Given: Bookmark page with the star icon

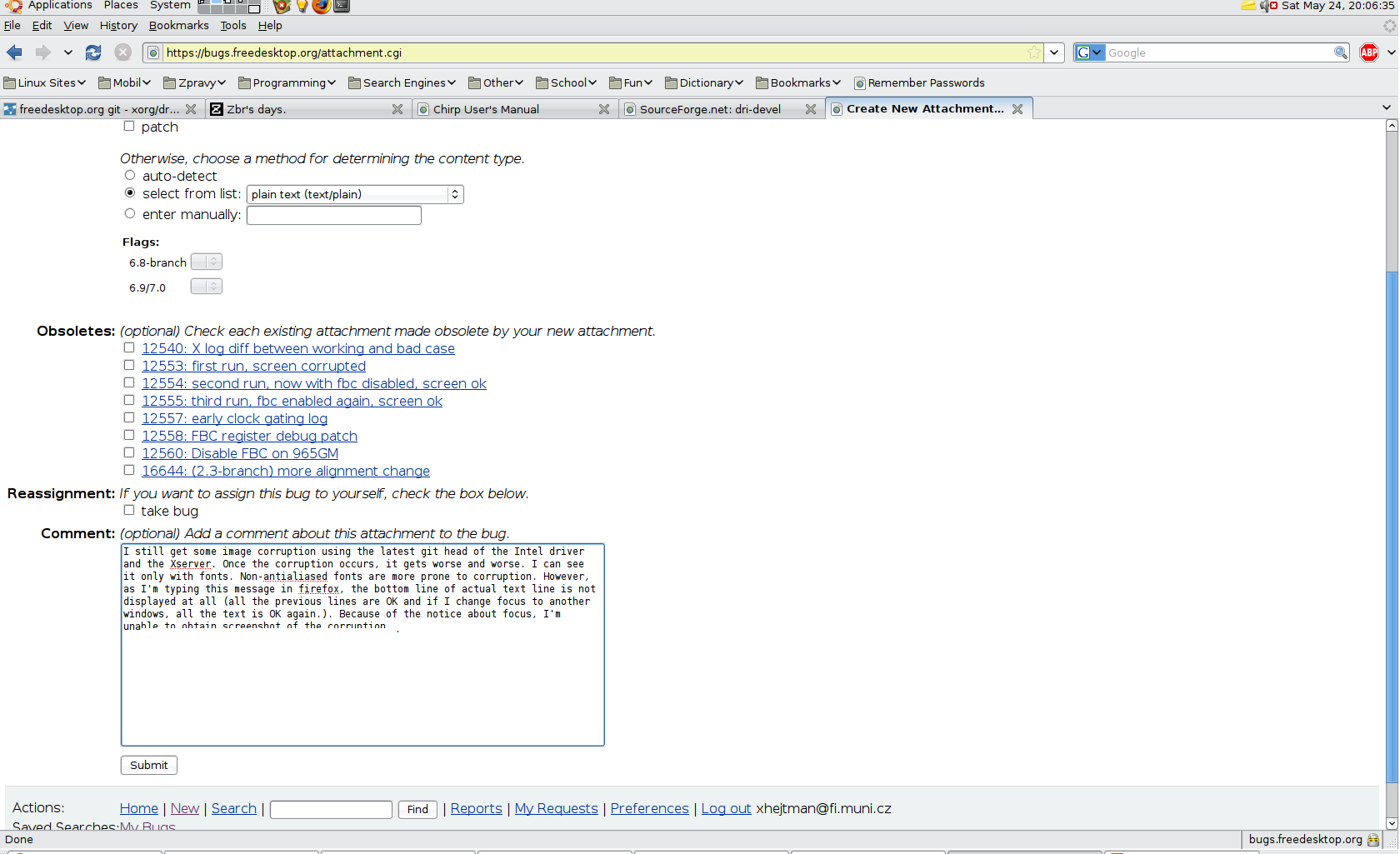Looking at the screenshot, I should pyautogui.click(x=1034, y=52).
